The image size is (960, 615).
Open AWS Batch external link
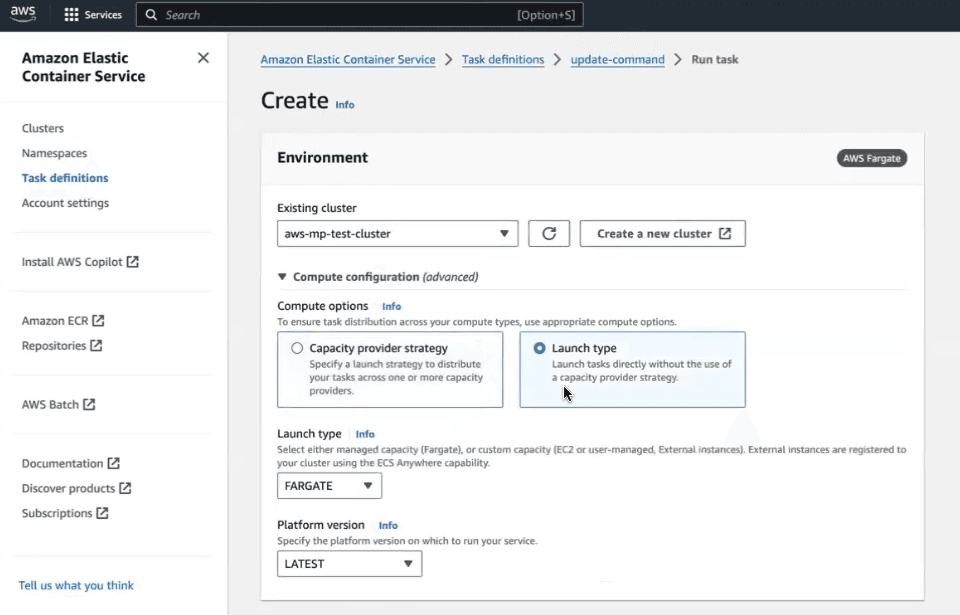pos(58,405)
